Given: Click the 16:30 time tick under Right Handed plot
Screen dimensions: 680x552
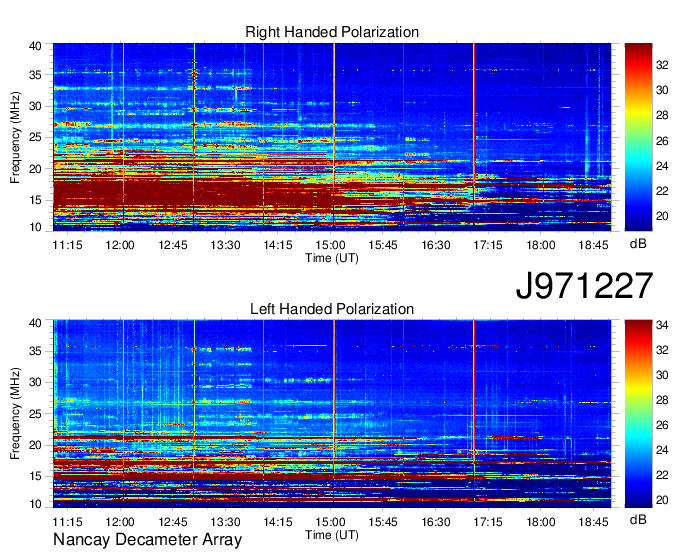Looking at the screenshot, I should point(436,245).
